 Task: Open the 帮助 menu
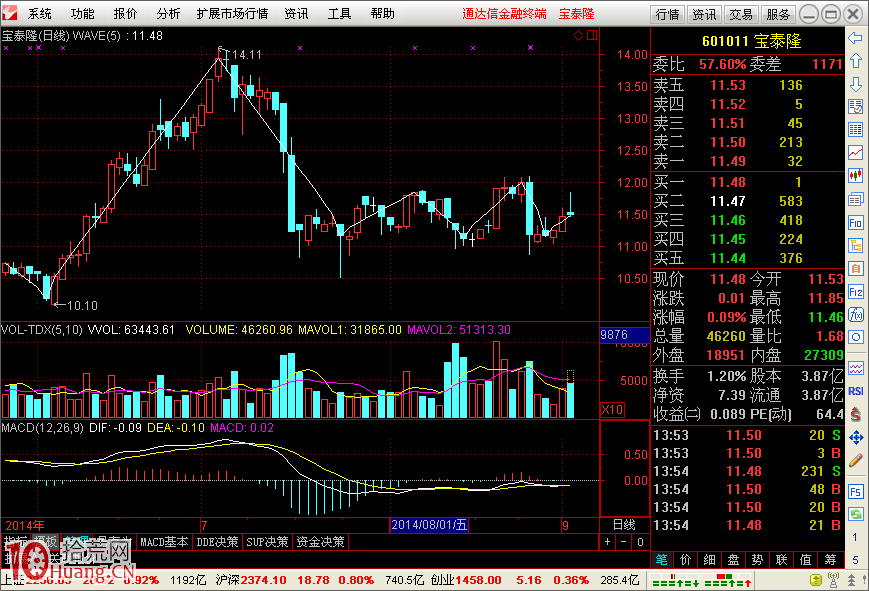coord(382,13)
